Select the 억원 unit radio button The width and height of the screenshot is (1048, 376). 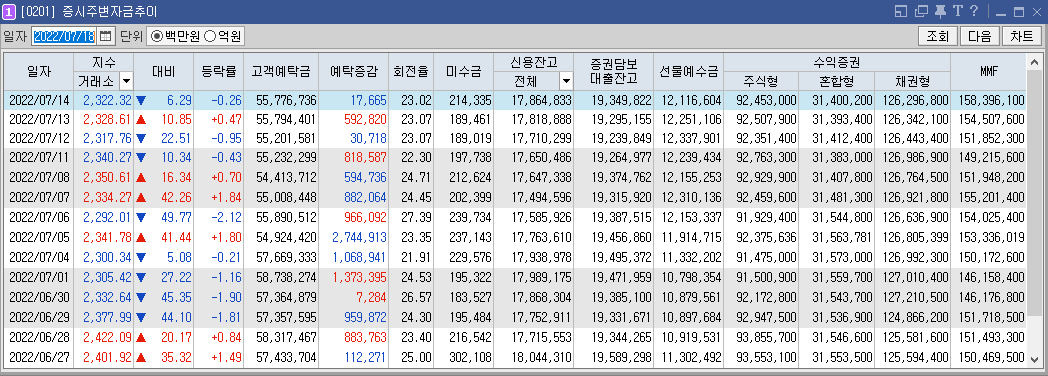pyautogui.click(x=209, y=36)
